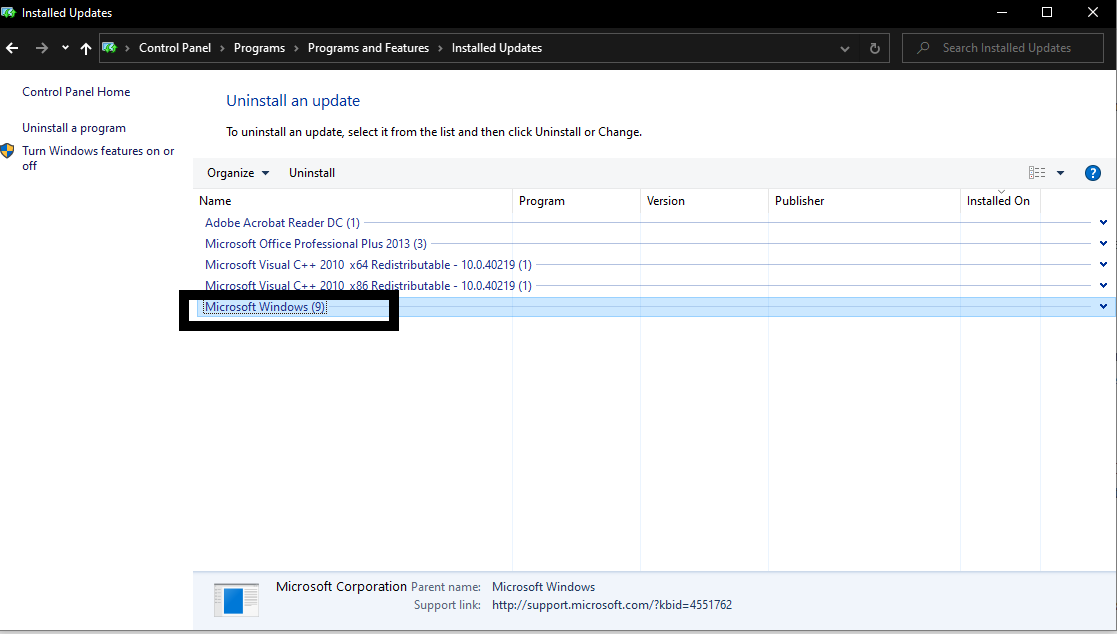The width and height of the screenshot is (1117, 634).
Task: Change view using the view icon
Action: (x=1037, y=172)
